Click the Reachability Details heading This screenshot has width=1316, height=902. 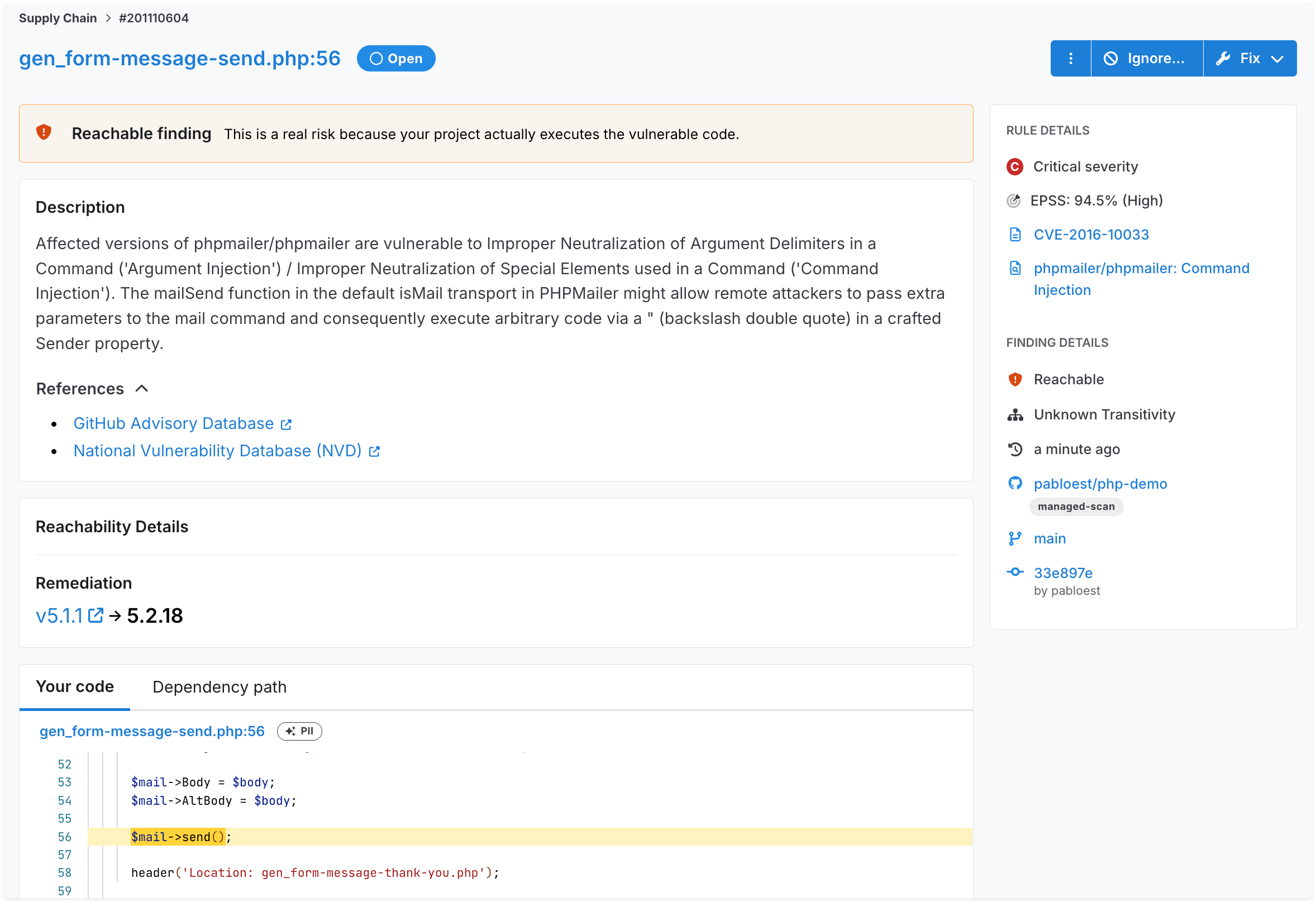coord(112,527)
